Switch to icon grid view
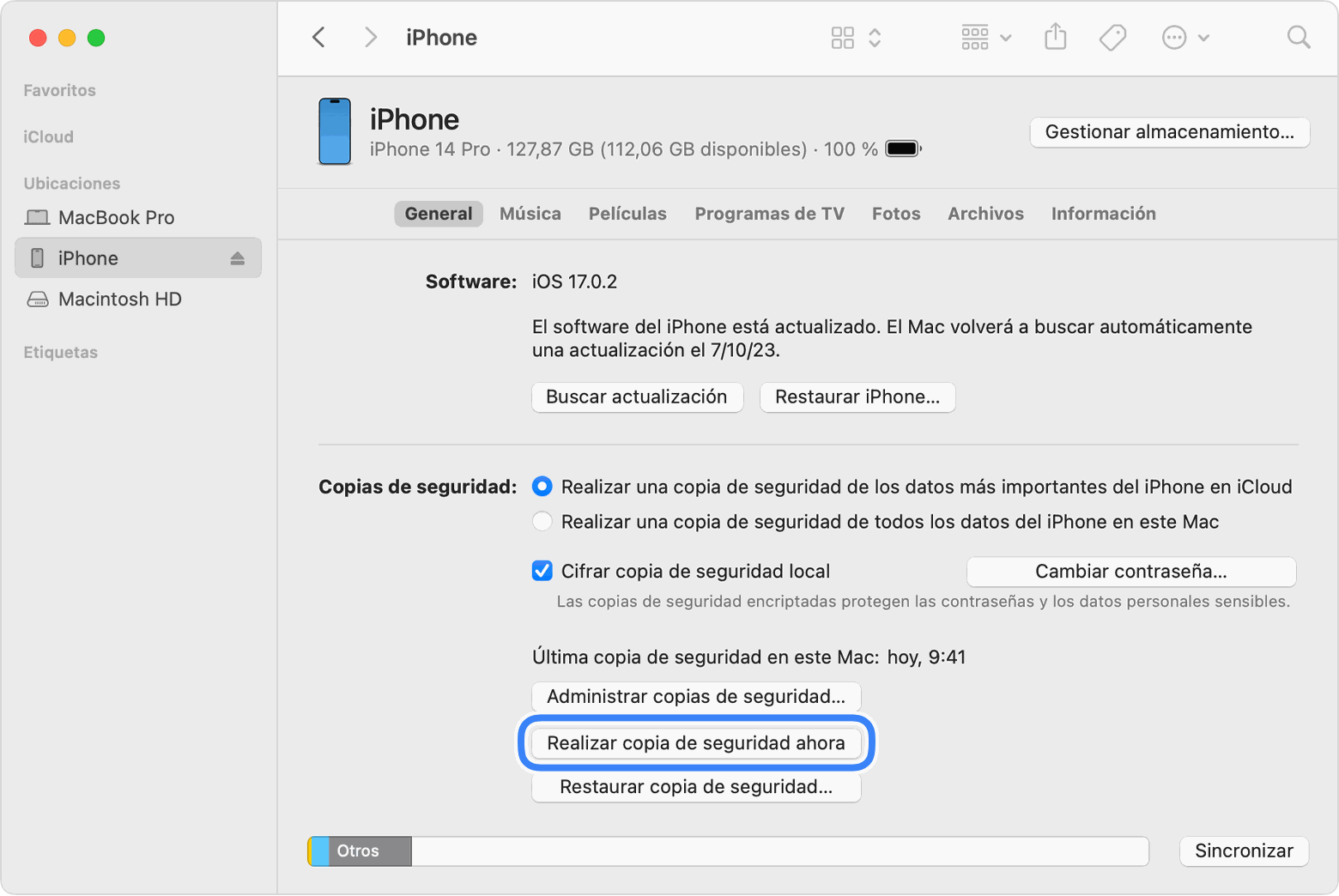 pos(843,38)
